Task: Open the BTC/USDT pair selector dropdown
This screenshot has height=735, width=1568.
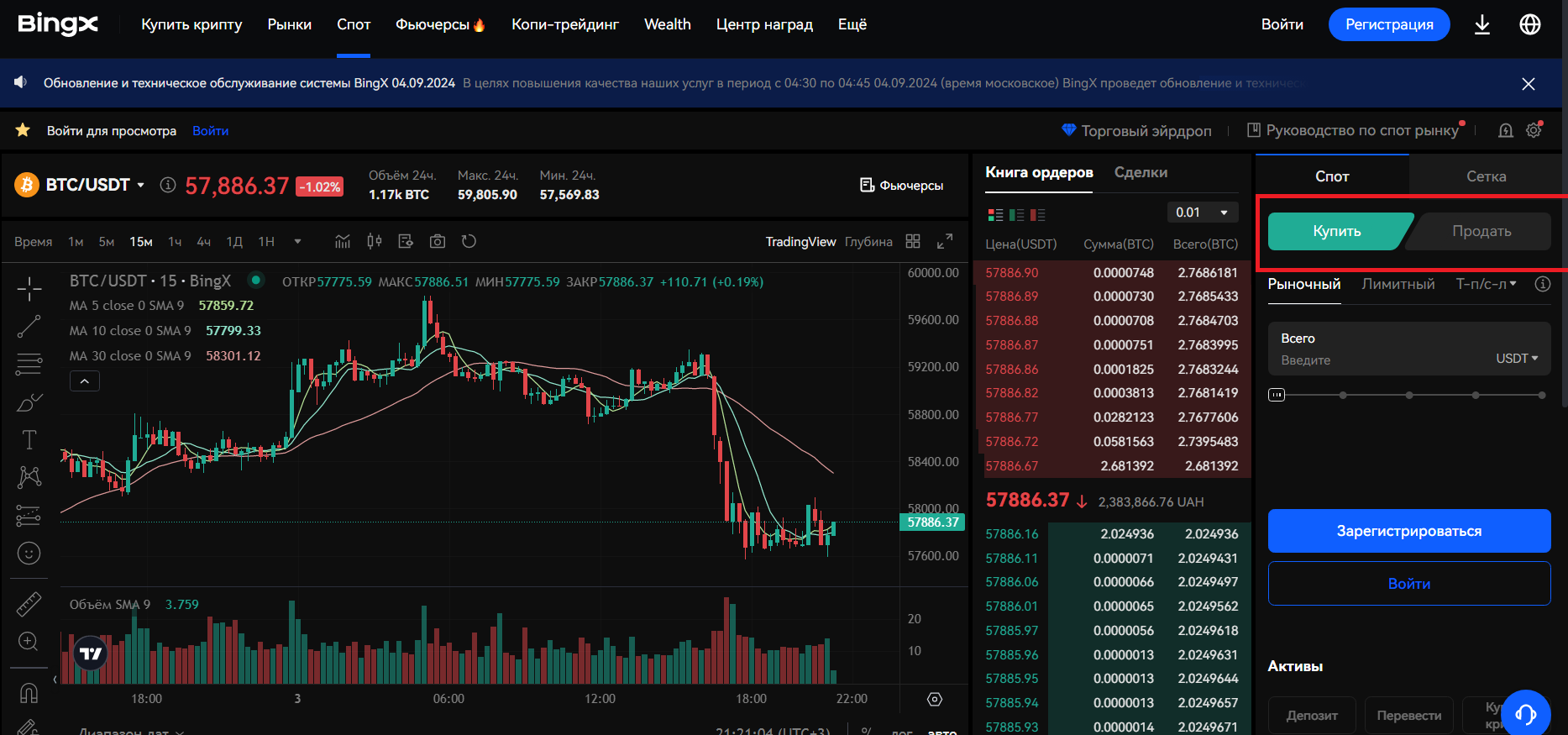Action: (140, 185)
